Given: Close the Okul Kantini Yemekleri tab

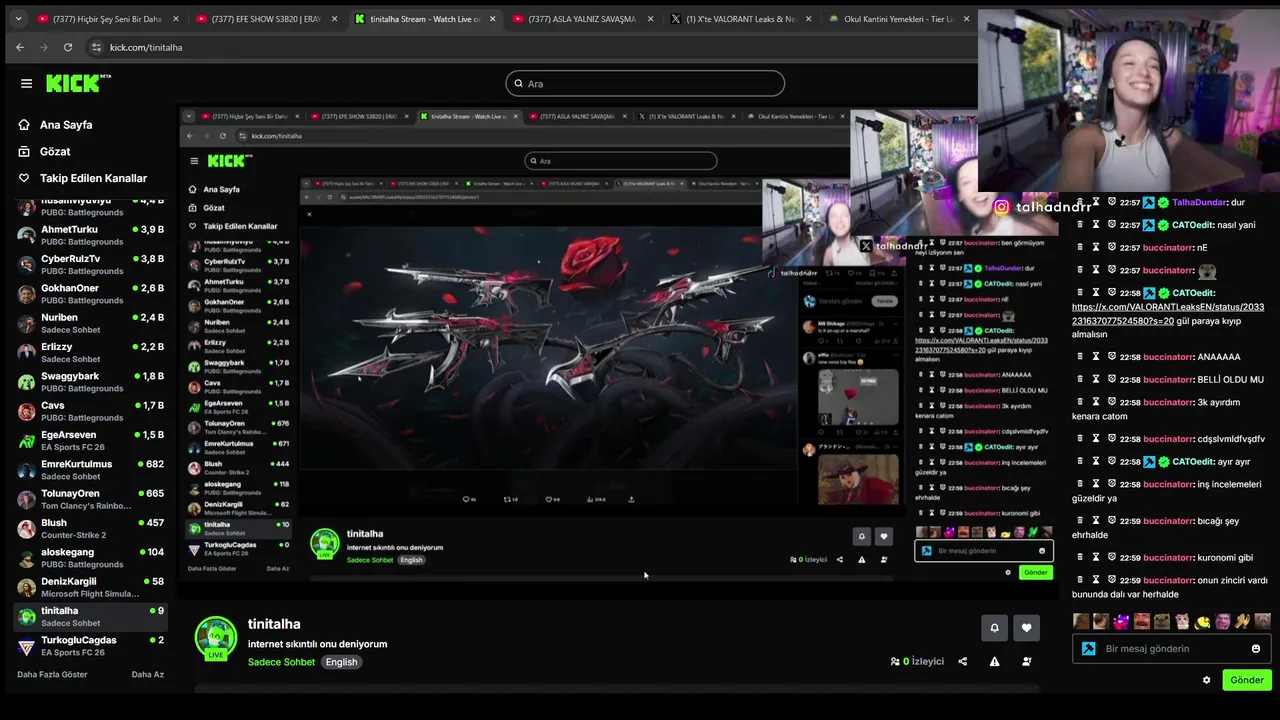Looking at the screenshot, I should tap(966, 19).
